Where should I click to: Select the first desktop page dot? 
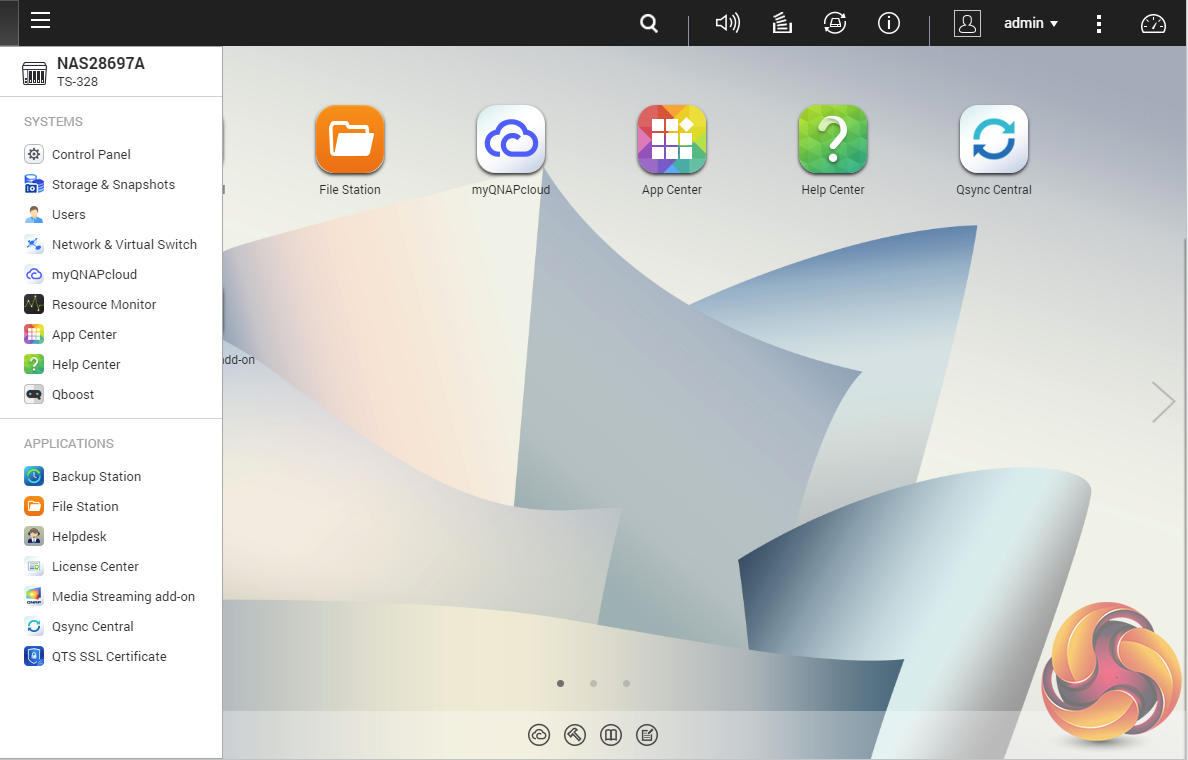point(561,683)
